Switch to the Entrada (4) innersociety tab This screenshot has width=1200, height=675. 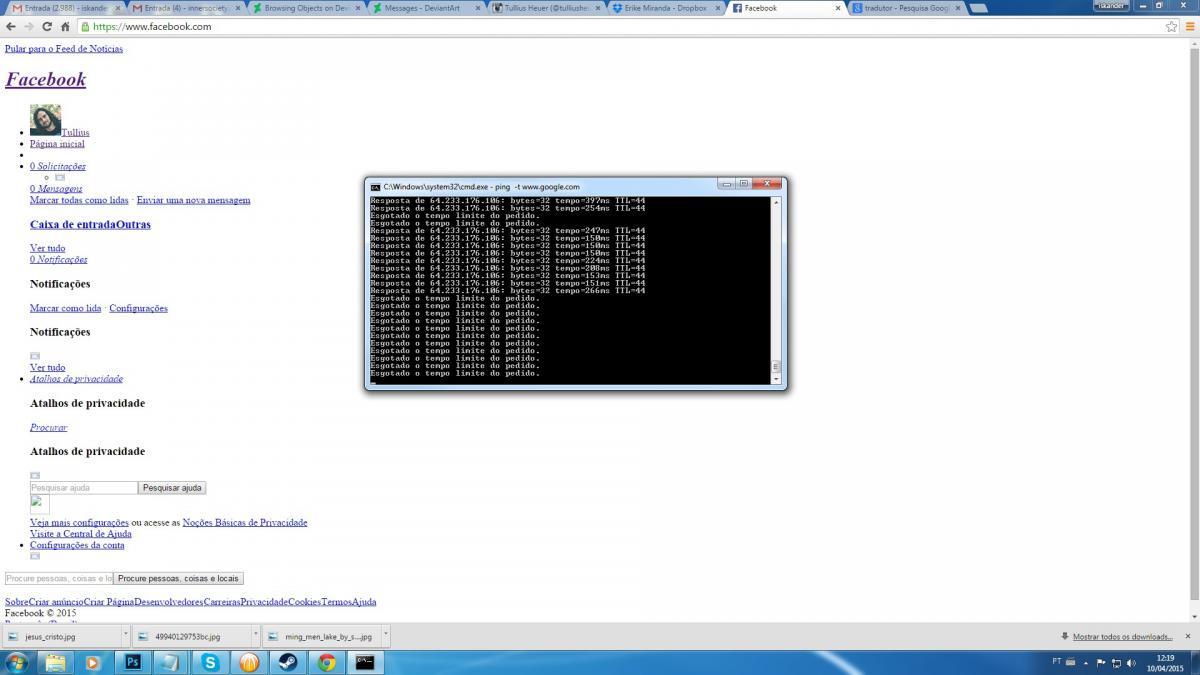(186, 8)
